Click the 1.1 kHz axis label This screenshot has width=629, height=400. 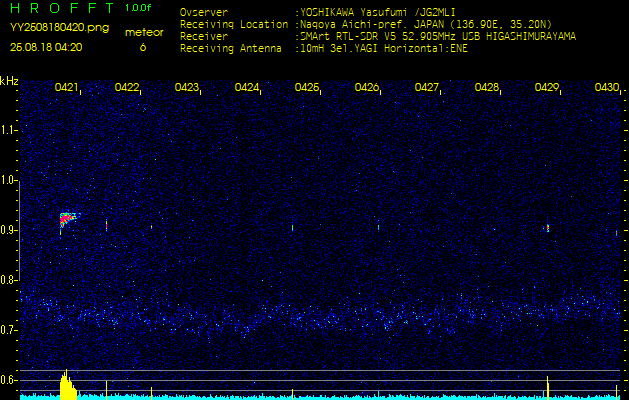pos(7,130)
